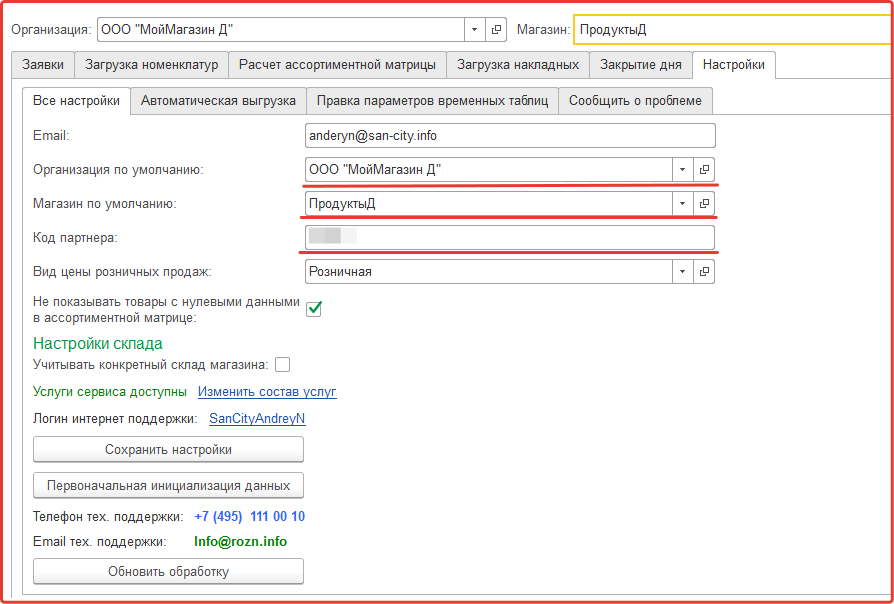Open the Загрузка номенклатур tab

pyautogui.click(x=151, y=65)
